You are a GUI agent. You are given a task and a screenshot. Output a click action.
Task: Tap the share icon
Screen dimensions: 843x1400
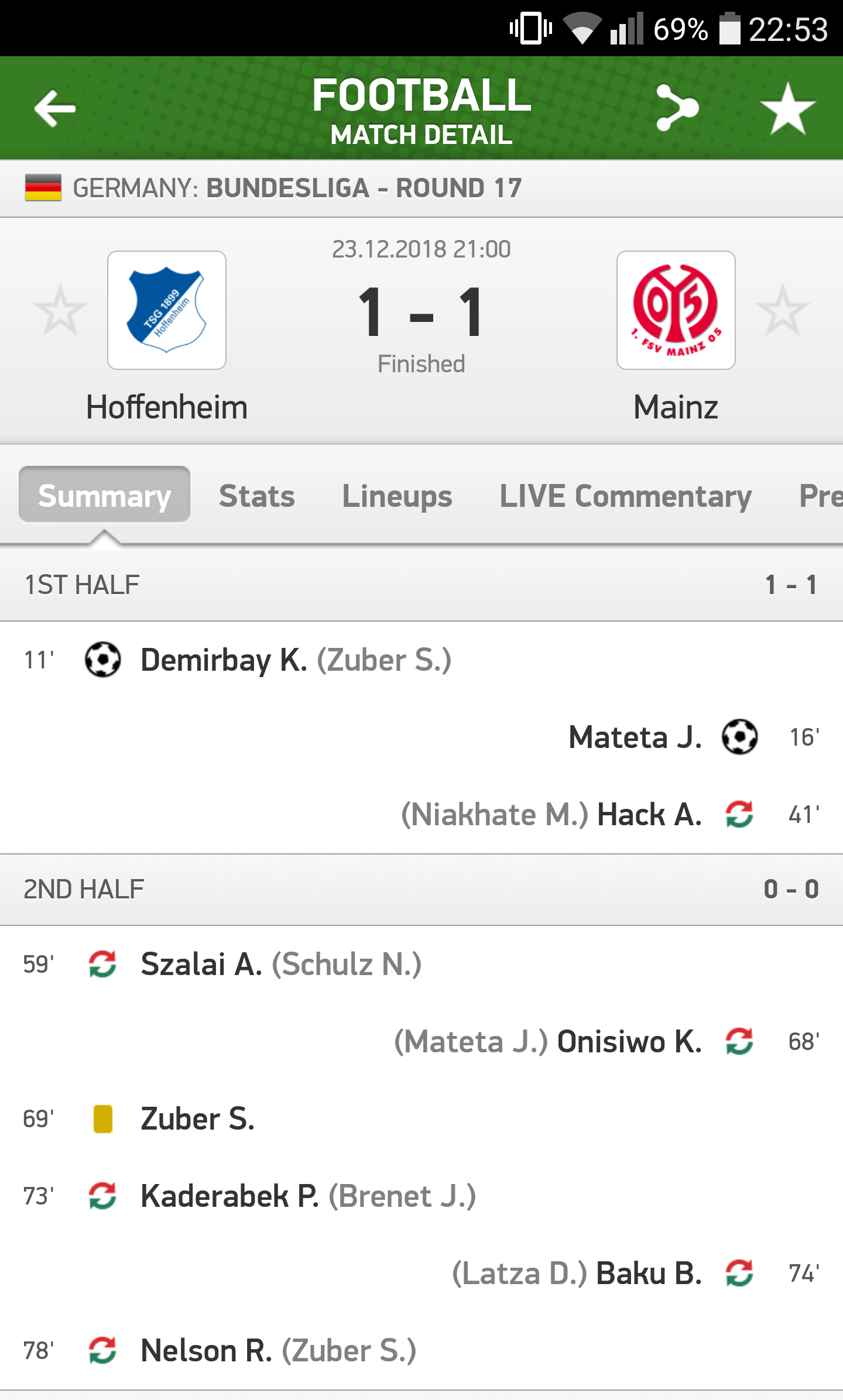677,108
